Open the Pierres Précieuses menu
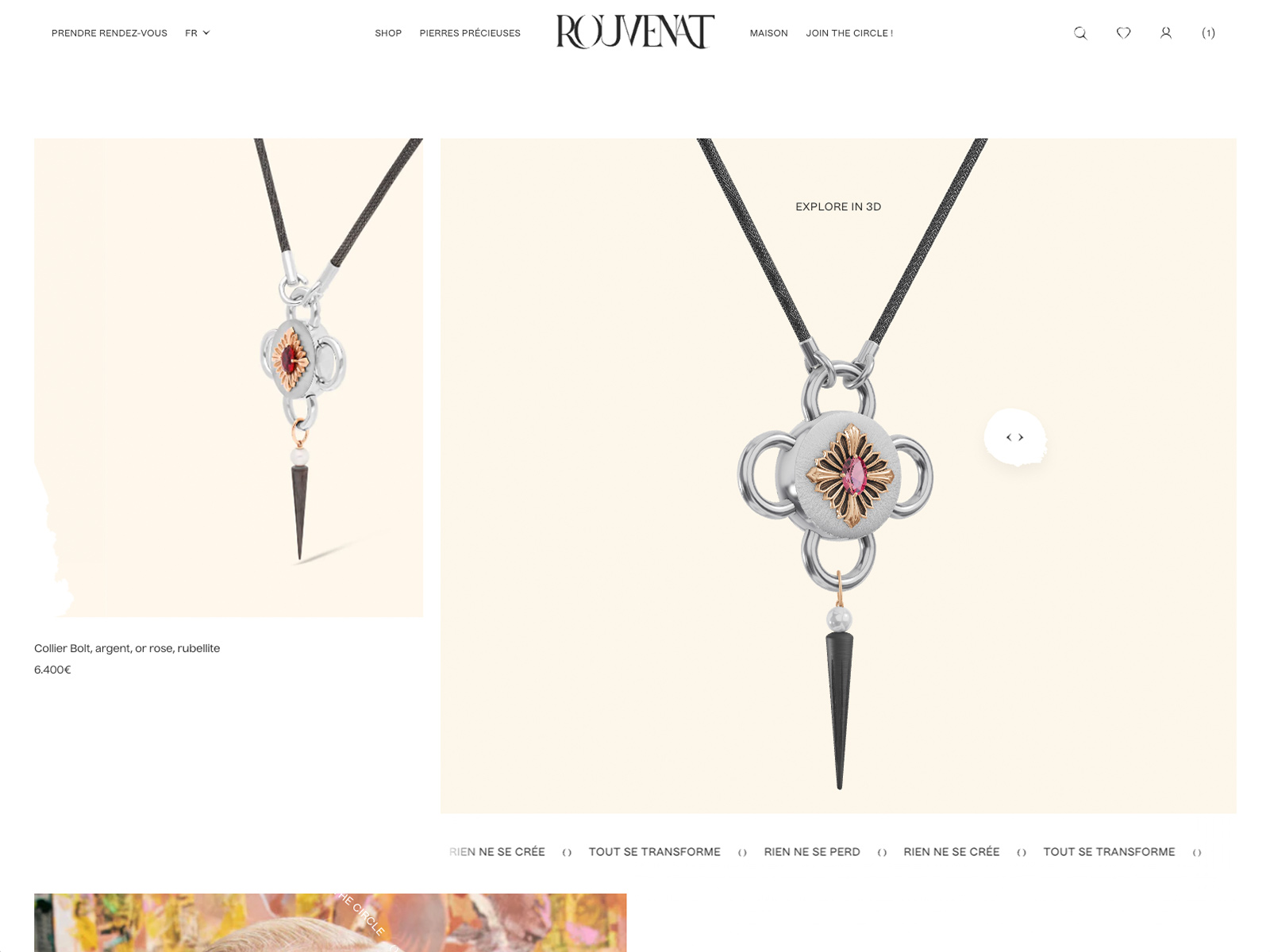1270x952 pixels. [x=470, y=33]
